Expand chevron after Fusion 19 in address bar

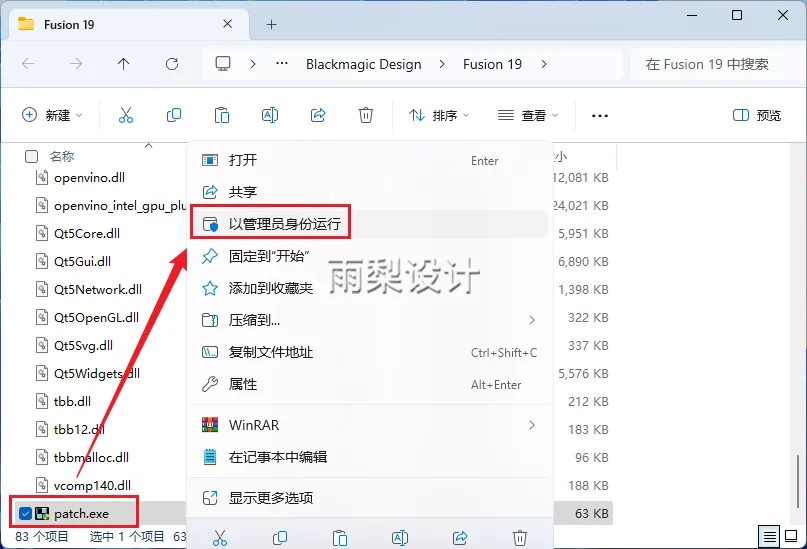pyautogui.click(x=544, y=64)
